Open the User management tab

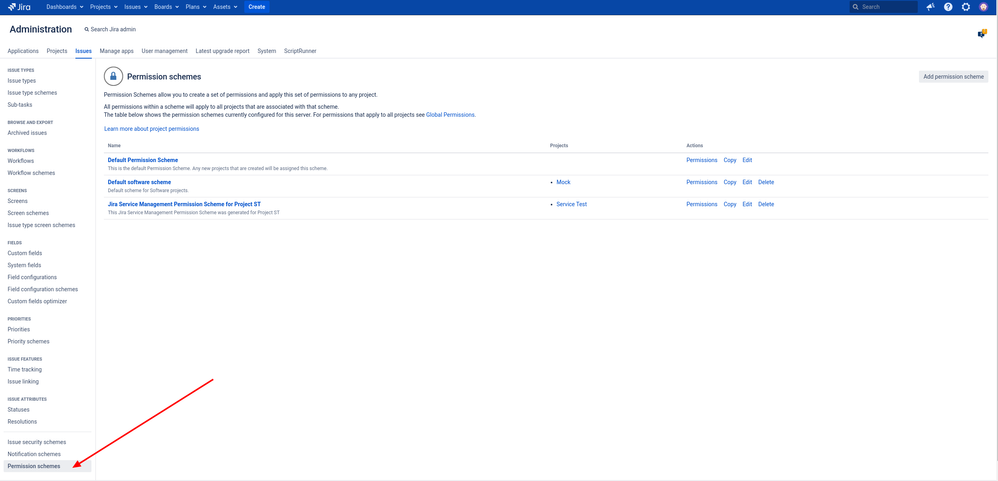[164, 51]
